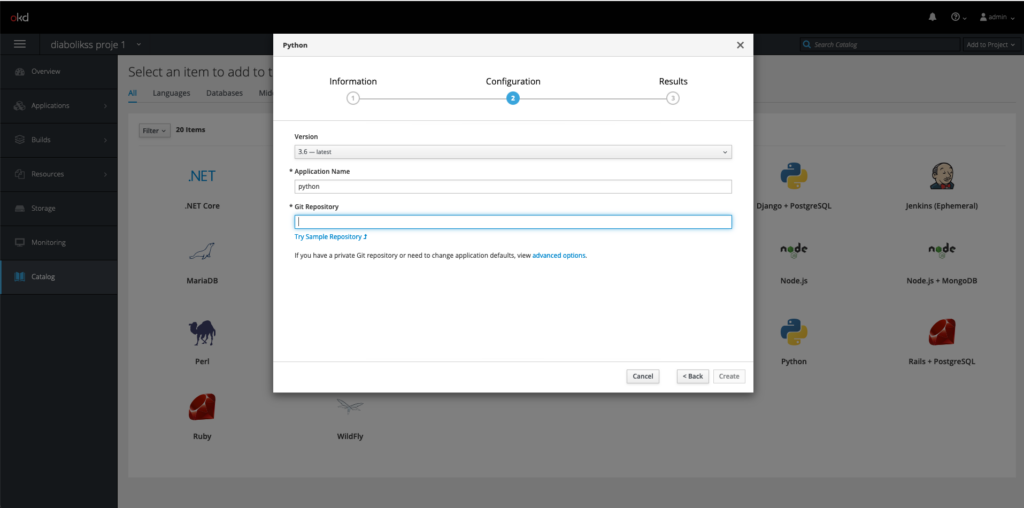Click the Monitoring screen icon

click(20, 242)
